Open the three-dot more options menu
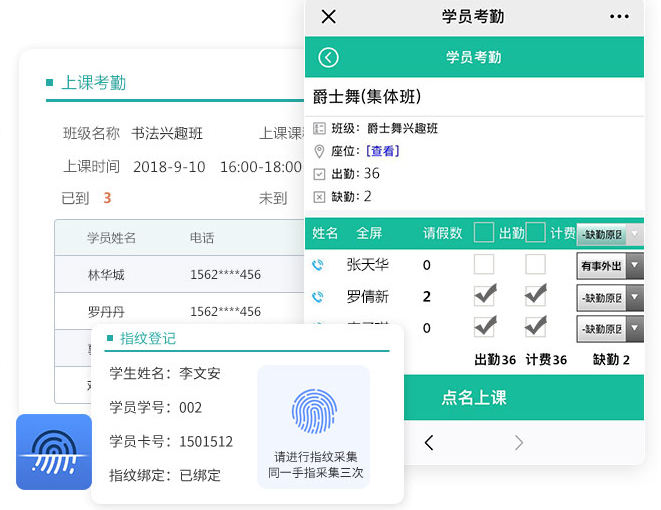The height and width of the screenshot is (510, 661). click(x=619, y=17)
